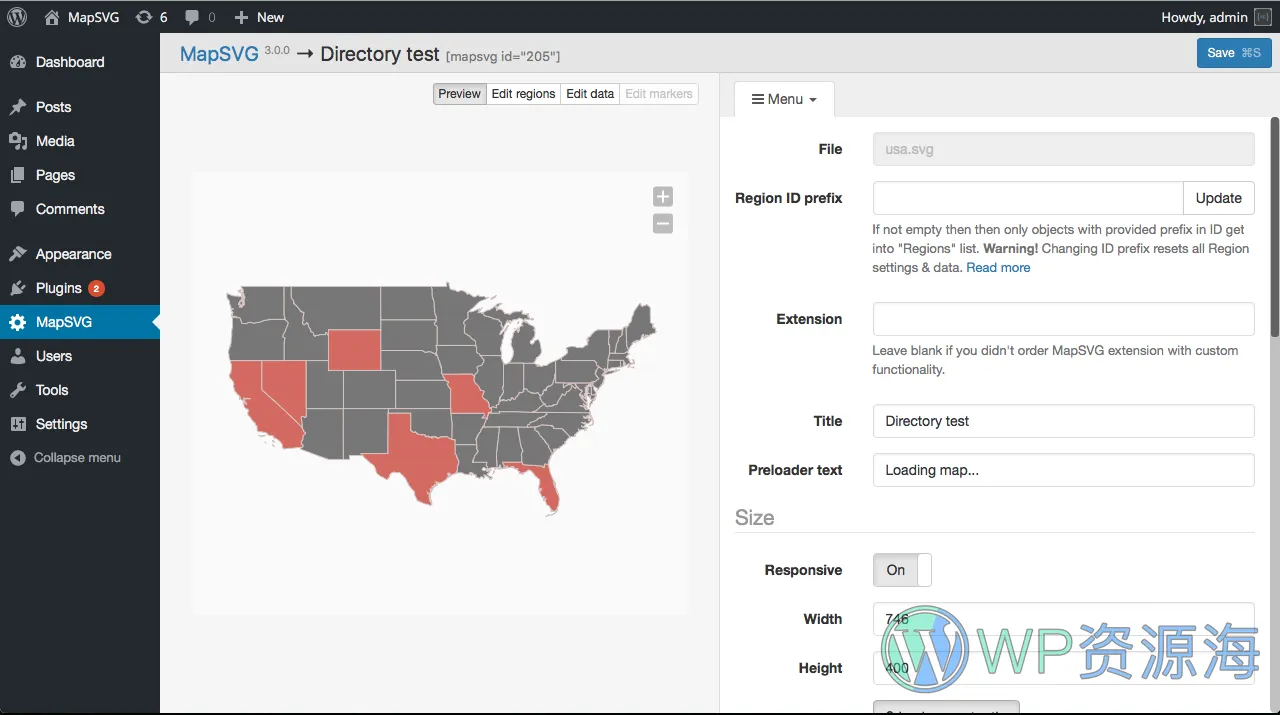Click the Comments sidebar bubble icon
The image size is (1280, 715).
[18, 209]
